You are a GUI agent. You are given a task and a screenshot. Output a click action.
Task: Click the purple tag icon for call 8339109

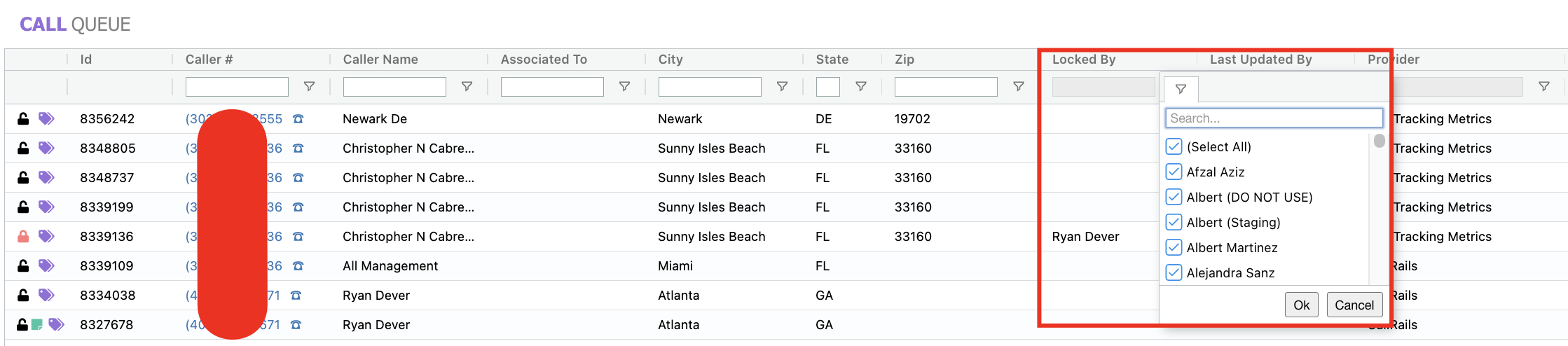(x=46, y=265)
